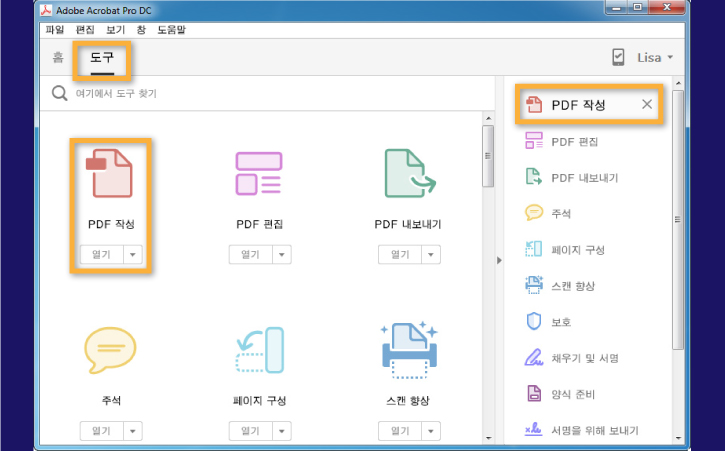Click the 주석 bubble icon in the right sidebar
Image resolution: width=725 pixels, height=451 pixels.
534,213
